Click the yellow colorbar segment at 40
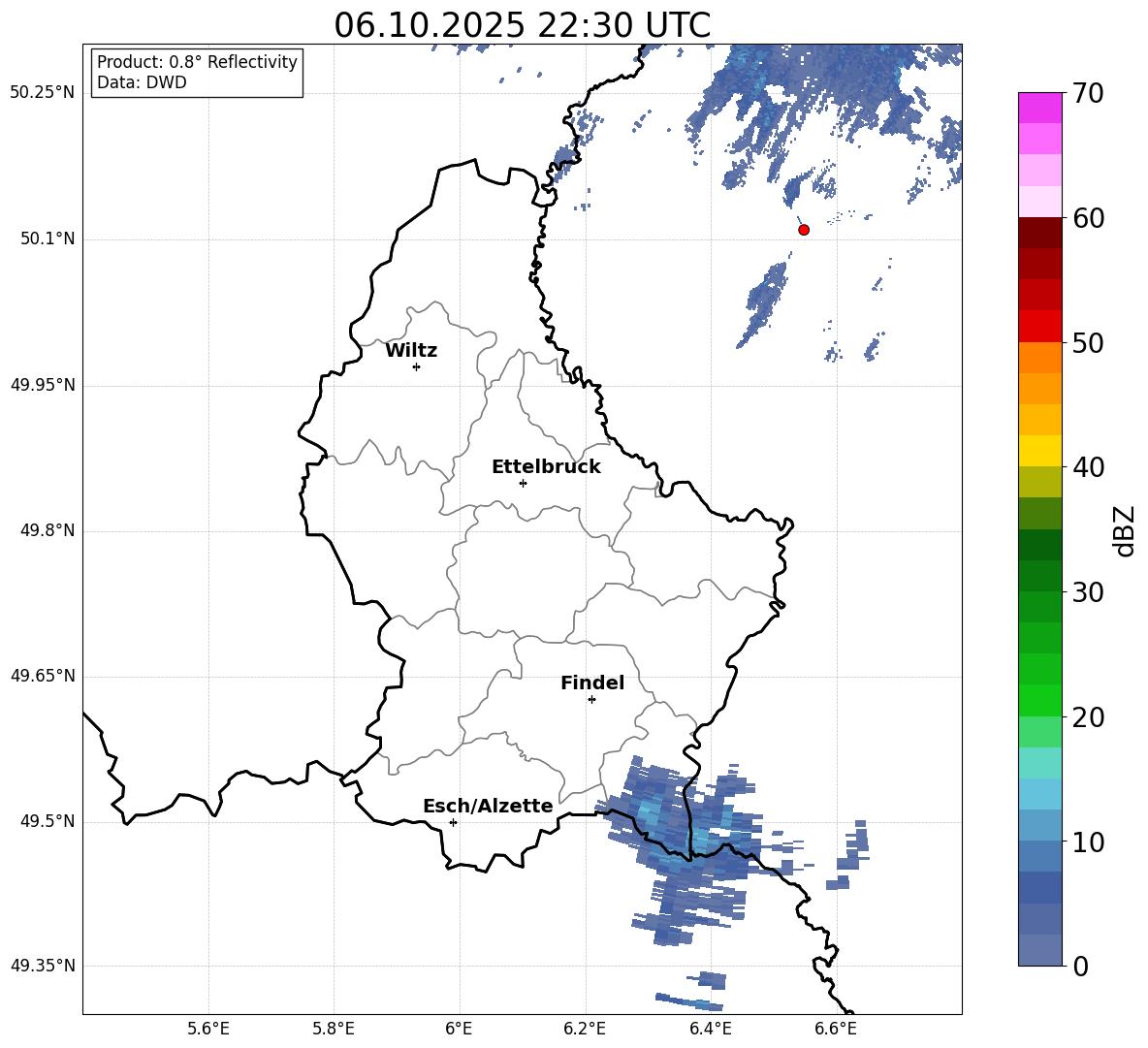 click(x=1040, y=451)
